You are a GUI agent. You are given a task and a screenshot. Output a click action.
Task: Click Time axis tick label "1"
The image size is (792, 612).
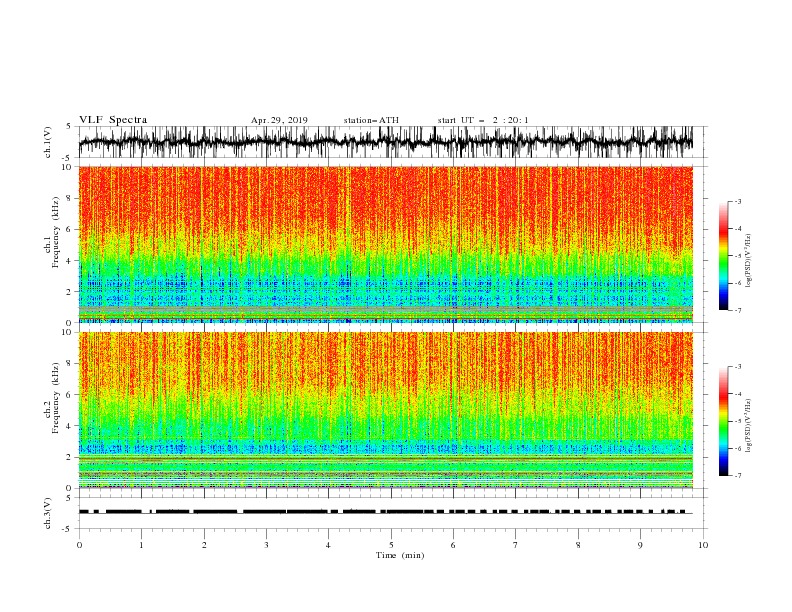pos(142,545)
